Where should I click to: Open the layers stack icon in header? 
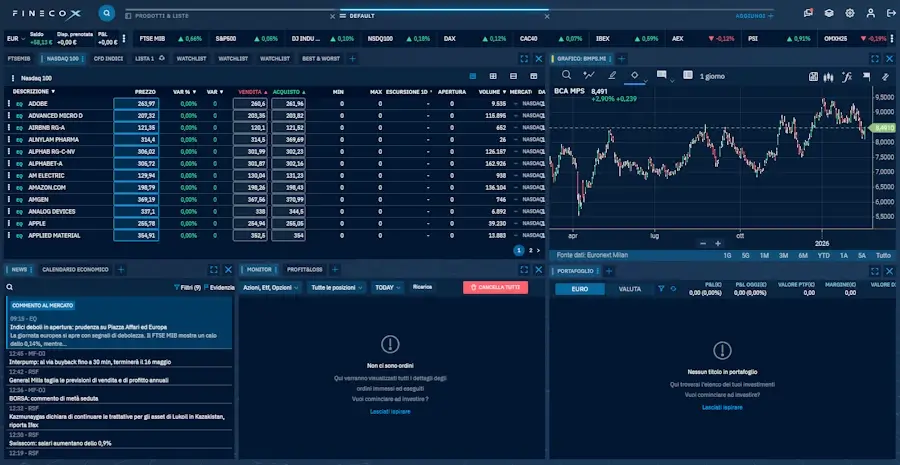(829, 13)
